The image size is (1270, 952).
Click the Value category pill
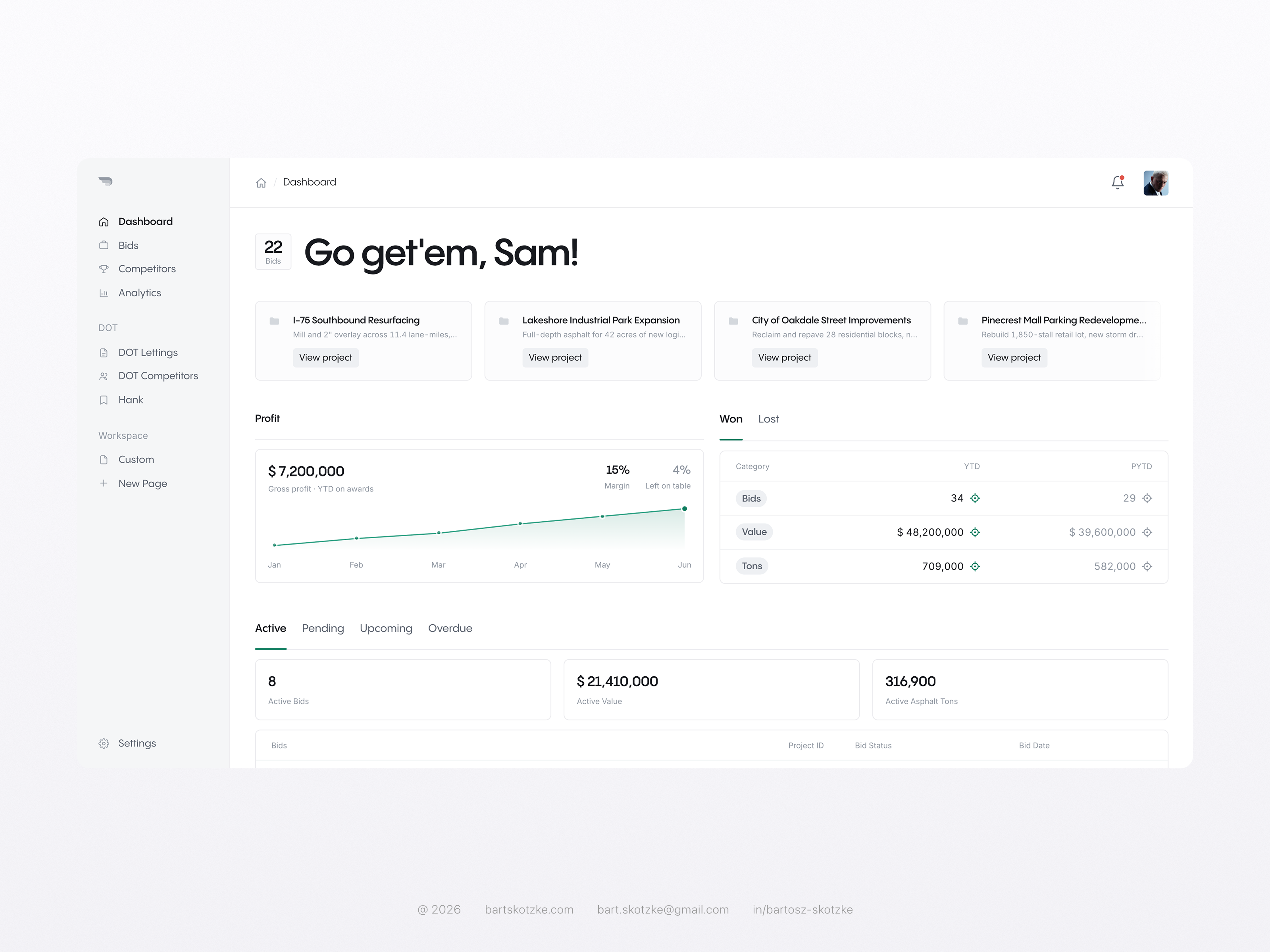(x=754, y=532)
